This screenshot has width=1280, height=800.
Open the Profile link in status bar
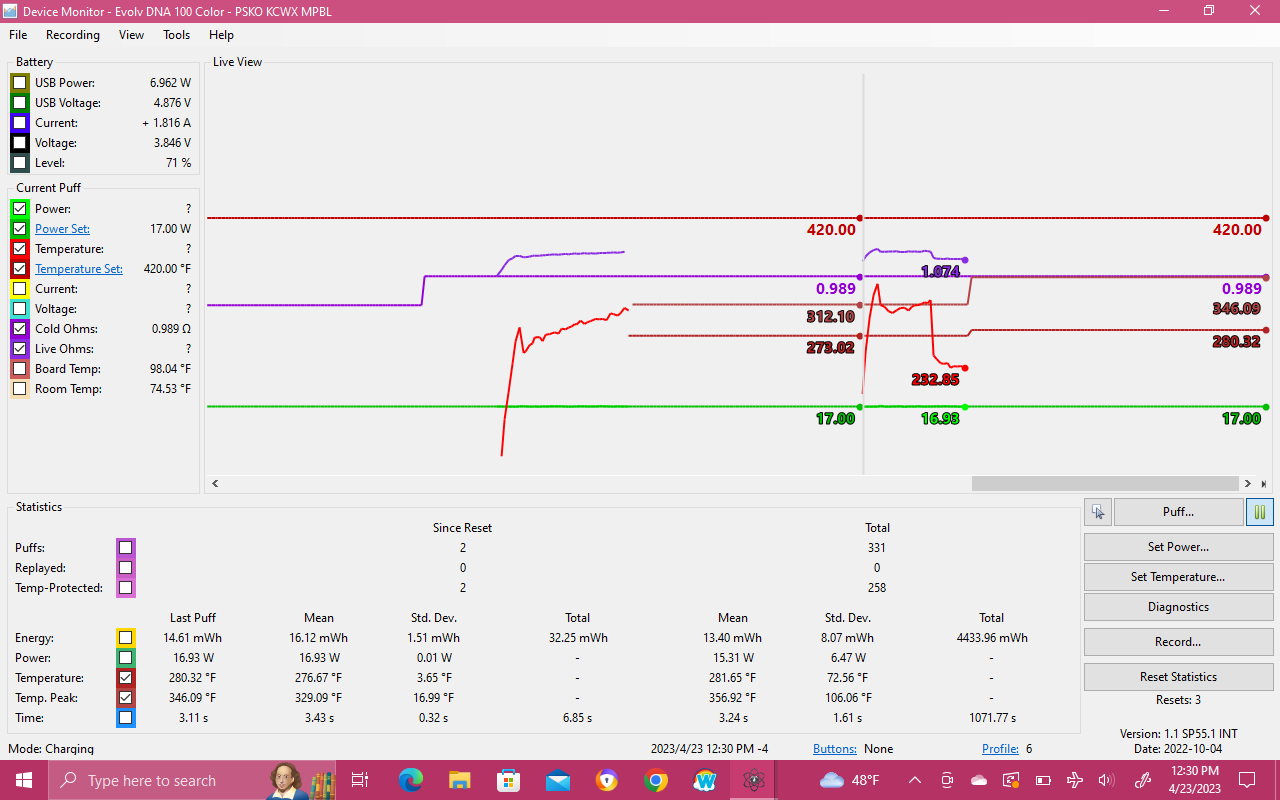click(x=1000, y=749)
